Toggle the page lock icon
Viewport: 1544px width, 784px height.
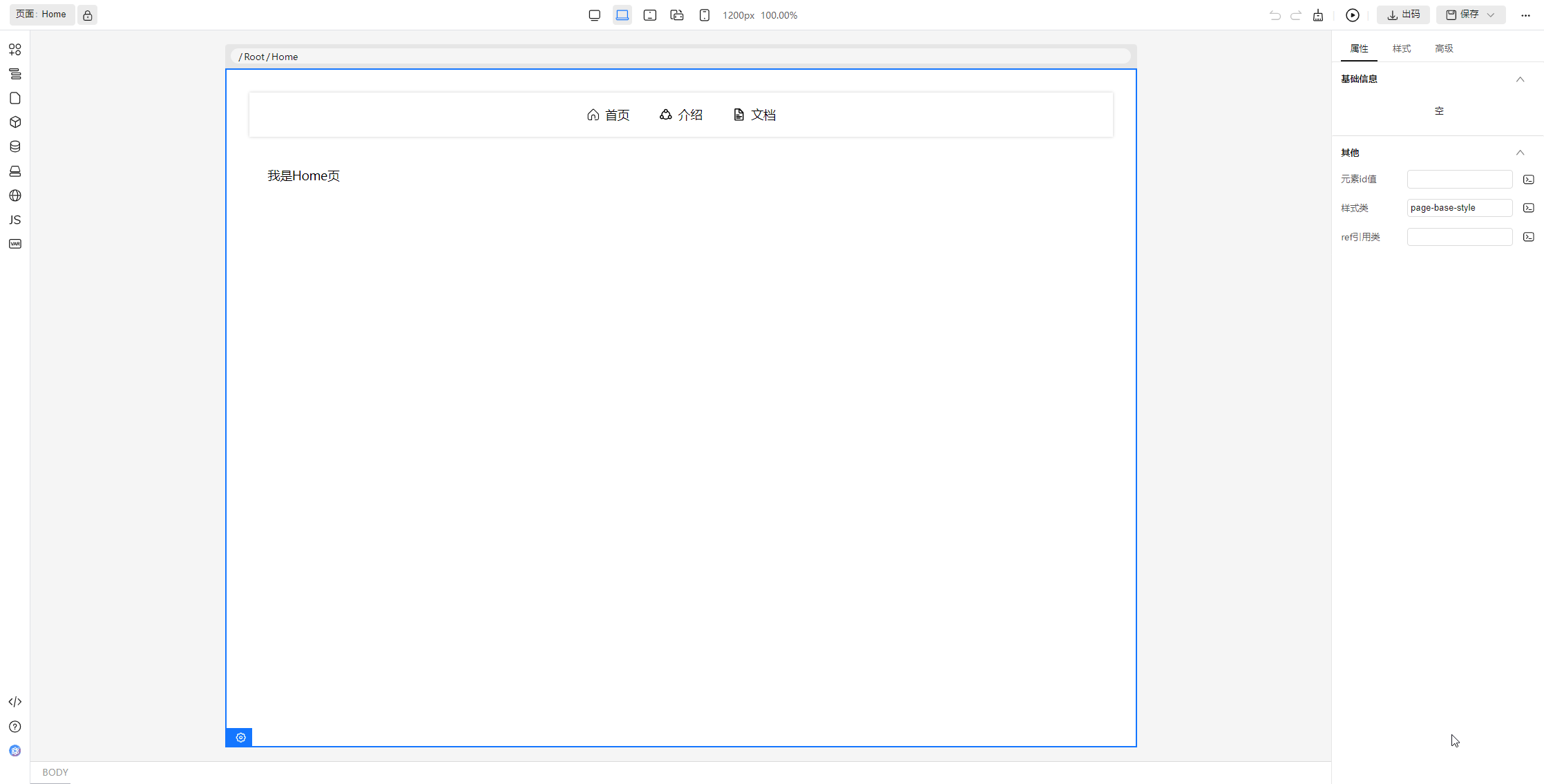tap(88, 15)
